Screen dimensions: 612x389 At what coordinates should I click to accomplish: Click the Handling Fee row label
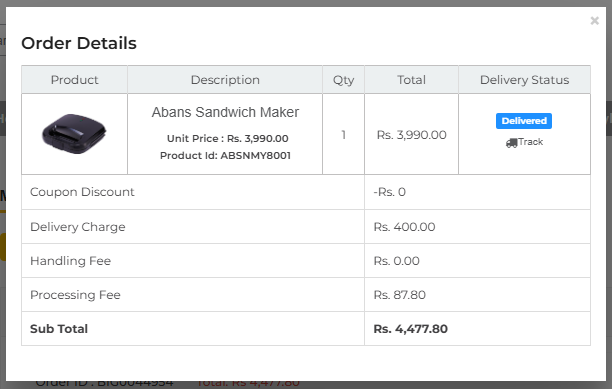pos(70,261)
